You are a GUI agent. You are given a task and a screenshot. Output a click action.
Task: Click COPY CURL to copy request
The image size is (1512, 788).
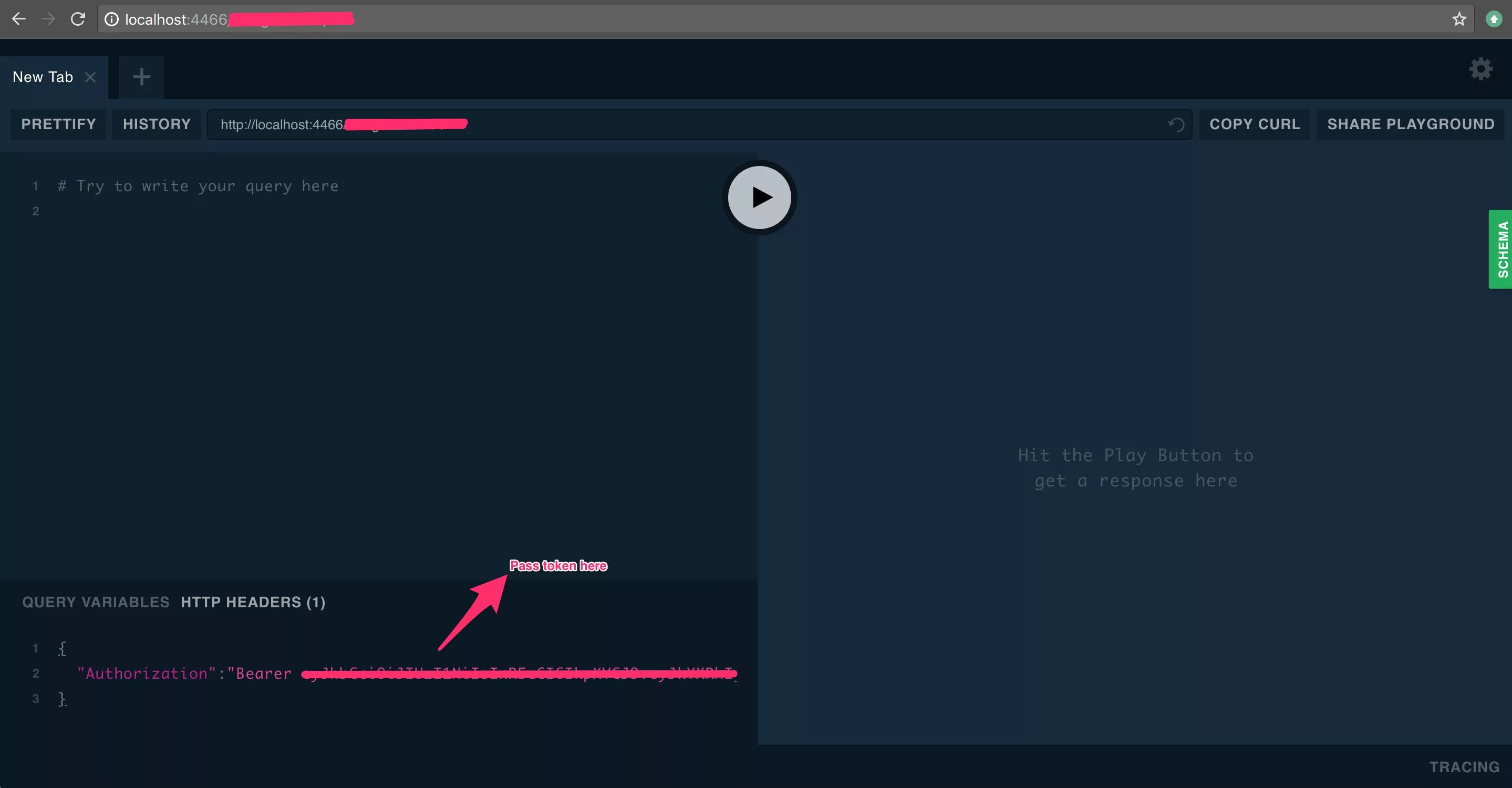point(1255,124)
